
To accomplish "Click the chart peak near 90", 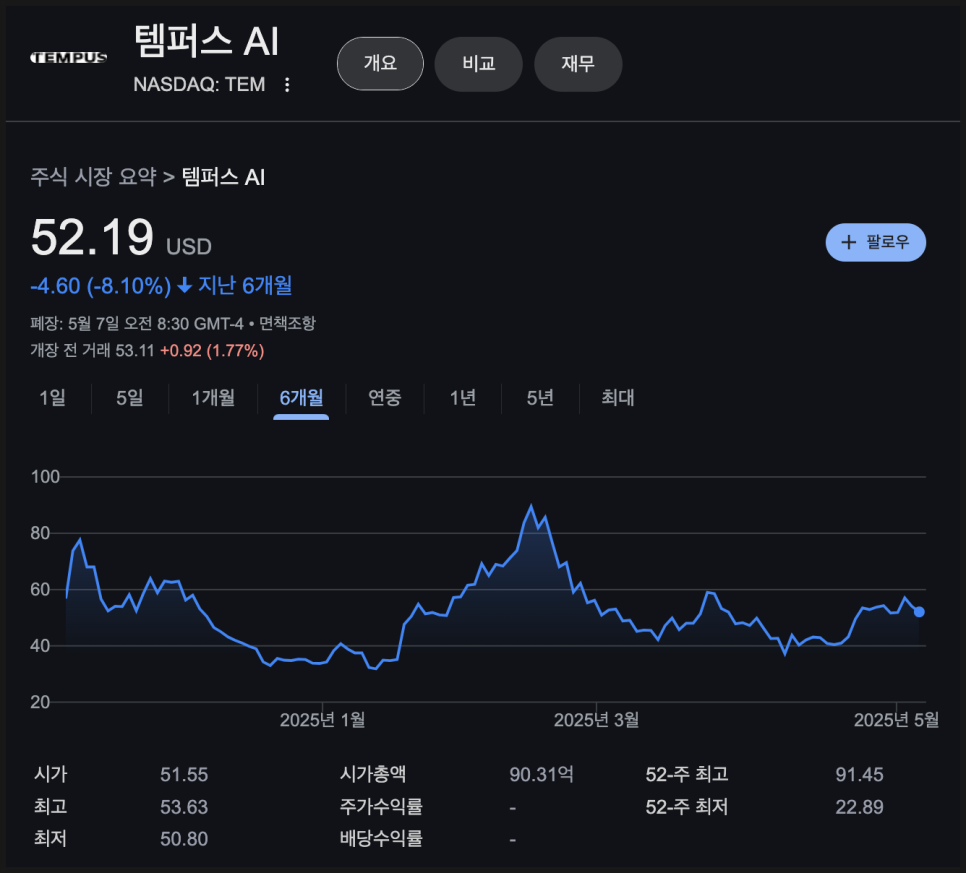I will (531, 506).
